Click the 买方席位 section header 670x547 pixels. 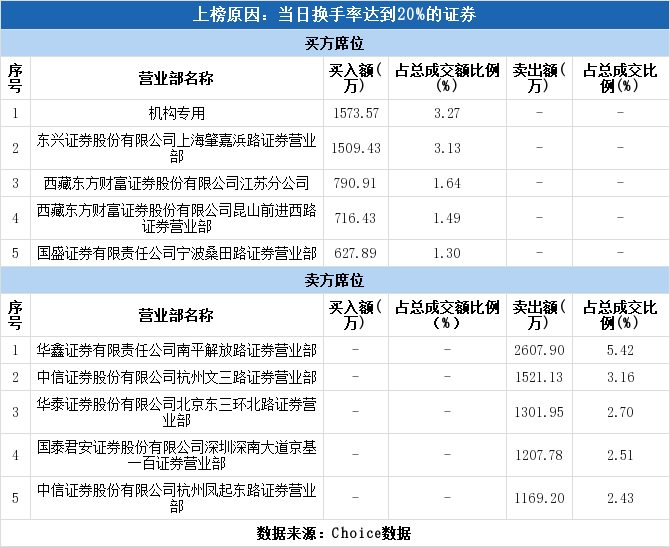(334, 44)
